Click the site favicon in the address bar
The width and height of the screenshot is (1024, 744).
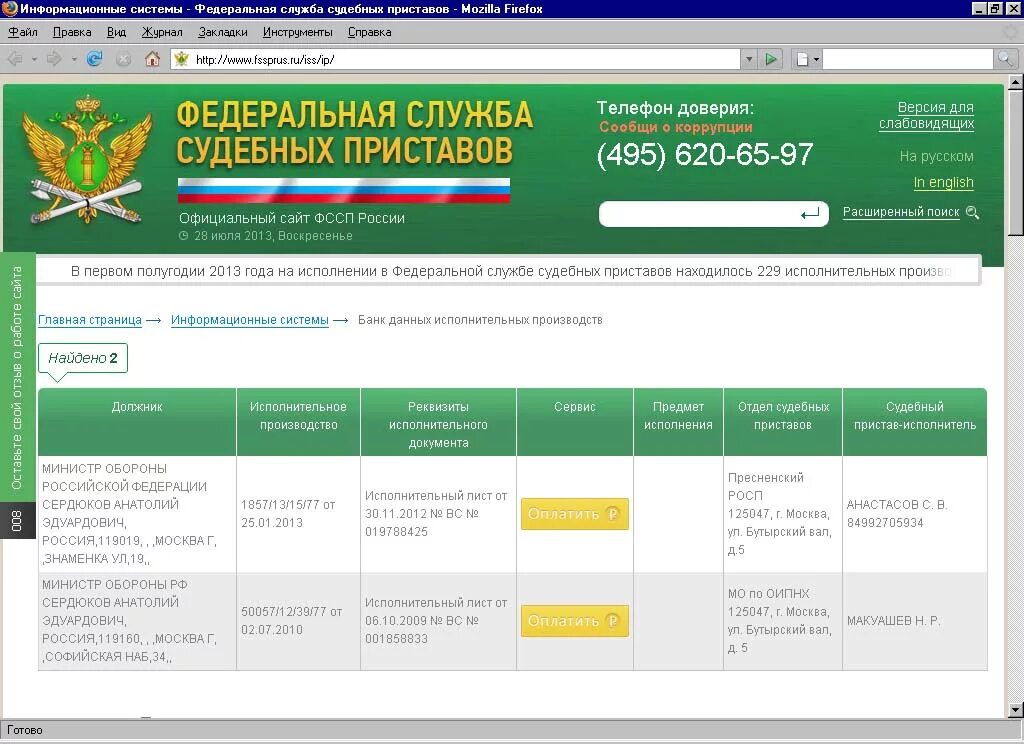tap(180, 60)
